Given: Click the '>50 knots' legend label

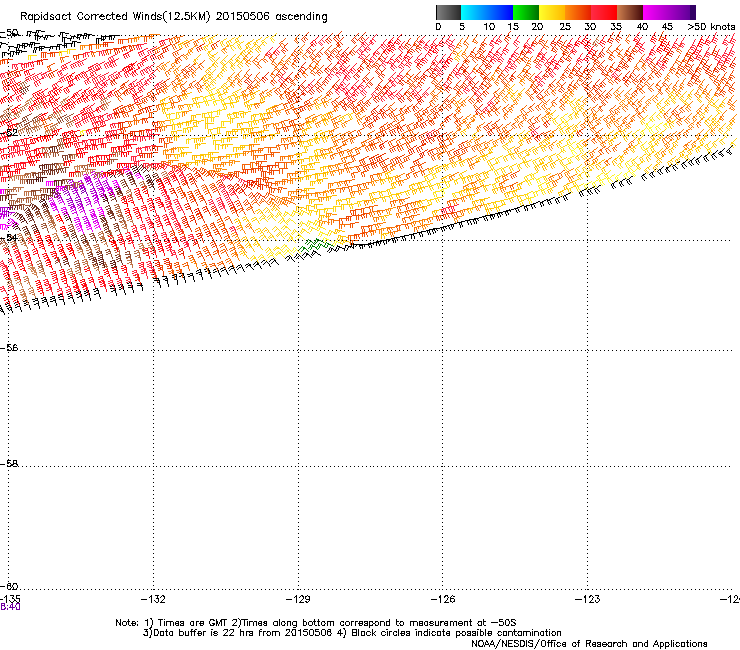Looking at the screenshot, I should click(711, 27).
